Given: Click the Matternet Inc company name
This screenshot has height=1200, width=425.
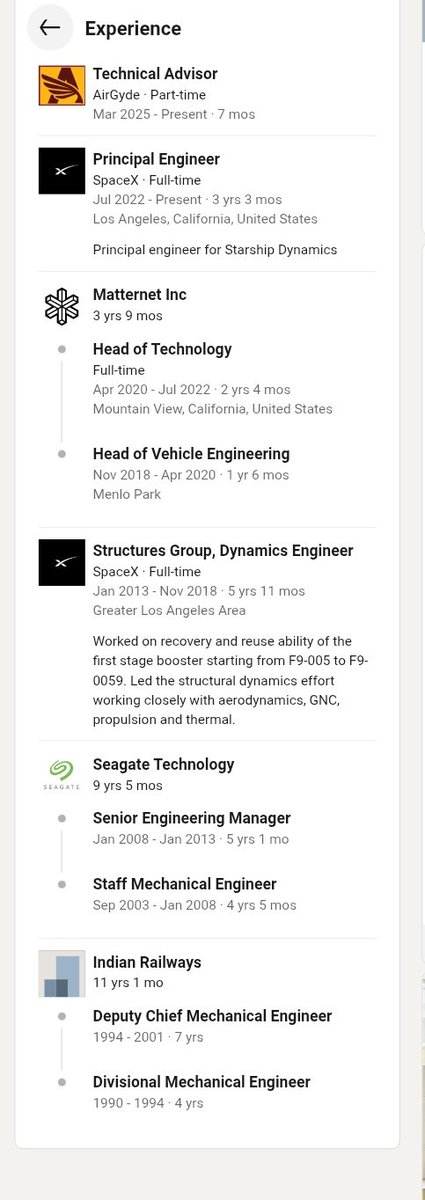Looking at the screenshot, I should pyautogui.click(x=140, y=295).
